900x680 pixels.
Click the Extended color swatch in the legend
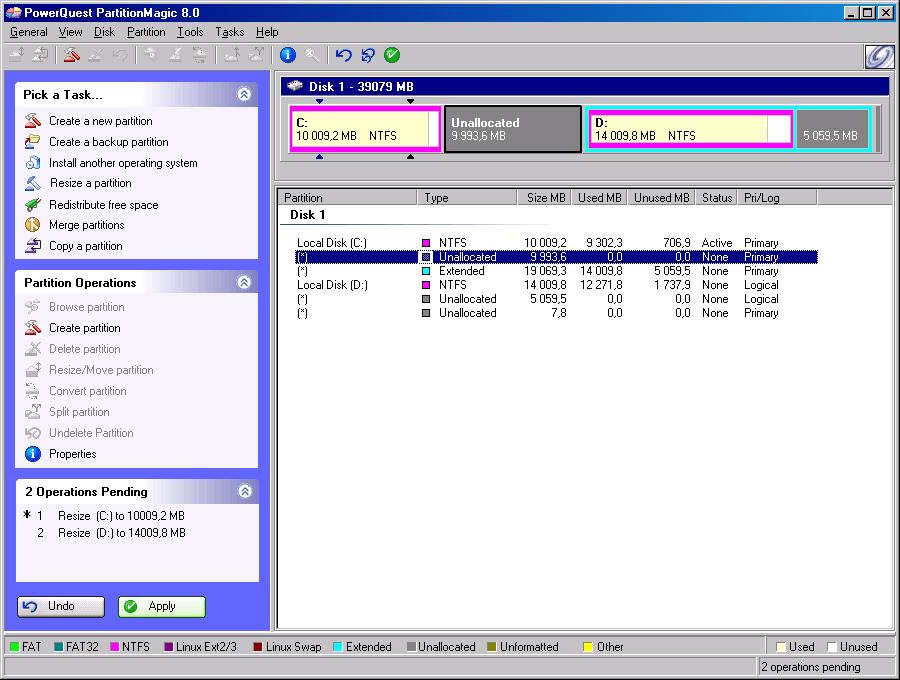[338, 647]
